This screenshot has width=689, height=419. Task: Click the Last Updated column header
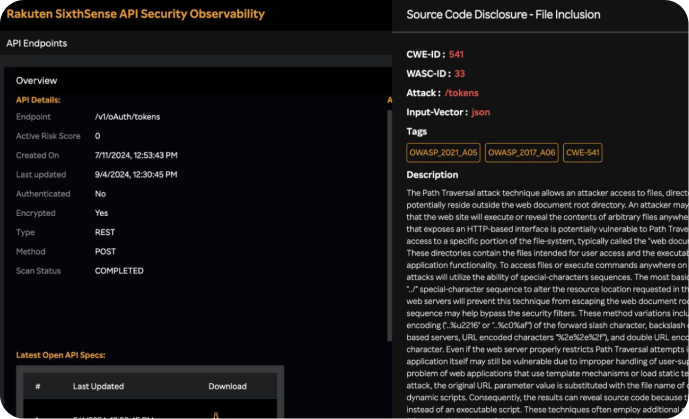pyautogui.click(x=98, y=386)
